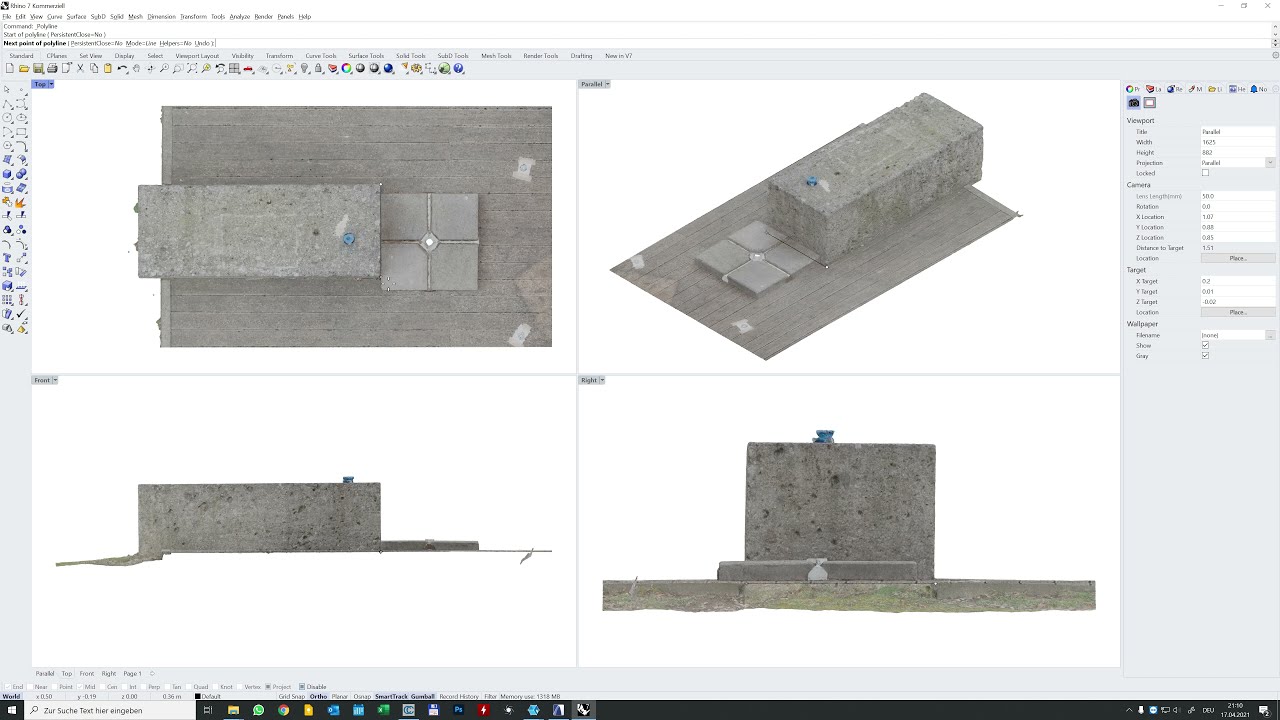Toggle Gumball in the status bar
This screenshot has height=720, width=1280.
pos(423,697)
